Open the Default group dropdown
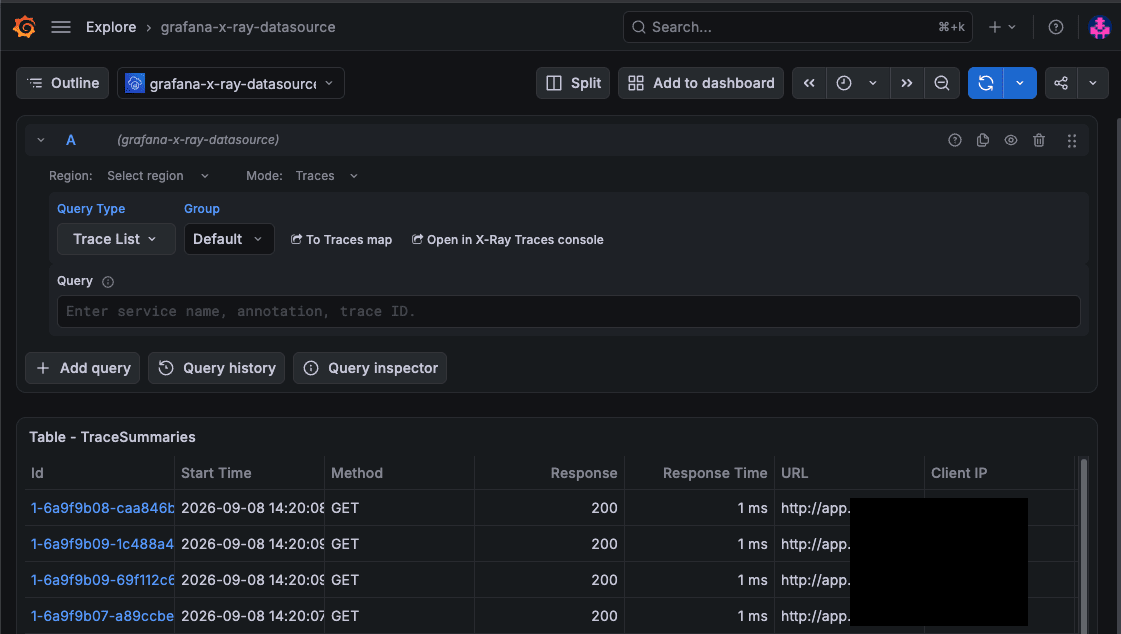Viewport: 1121px width, 634px height. [x=229, y=239]
